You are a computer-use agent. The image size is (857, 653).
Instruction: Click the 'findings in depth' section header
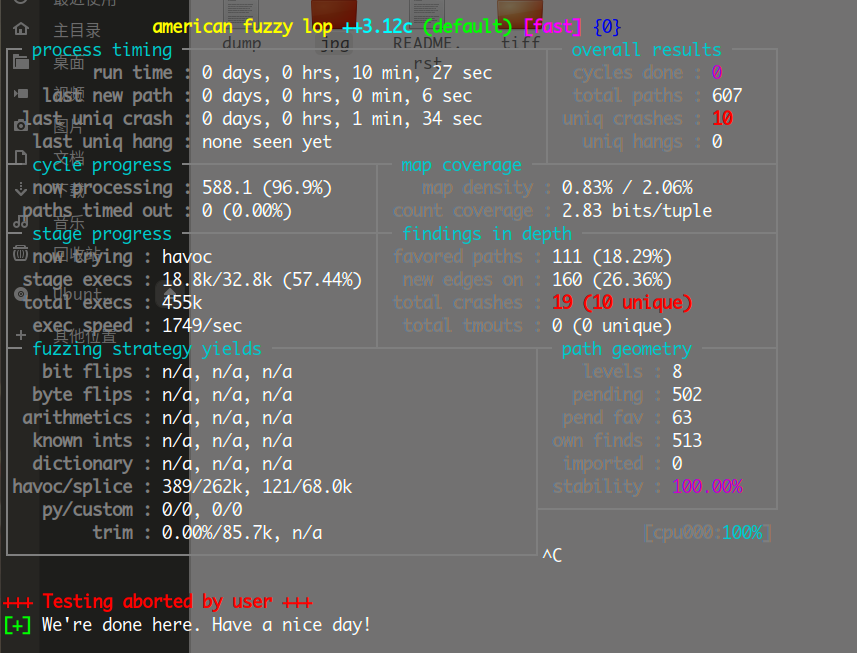(487, 234)
